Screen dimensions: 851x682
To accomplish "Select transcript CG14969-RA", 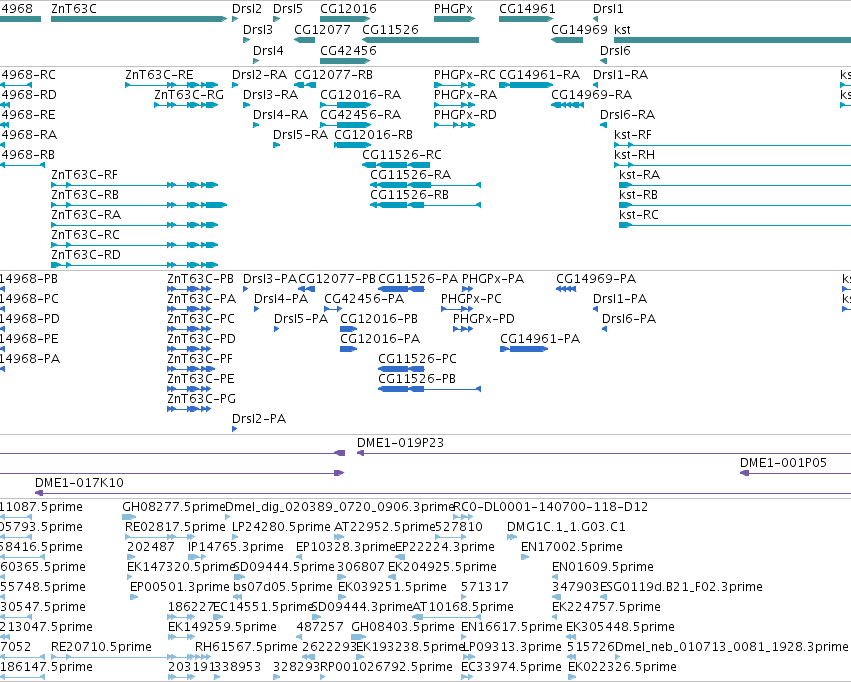I will (x=592, y=94).
